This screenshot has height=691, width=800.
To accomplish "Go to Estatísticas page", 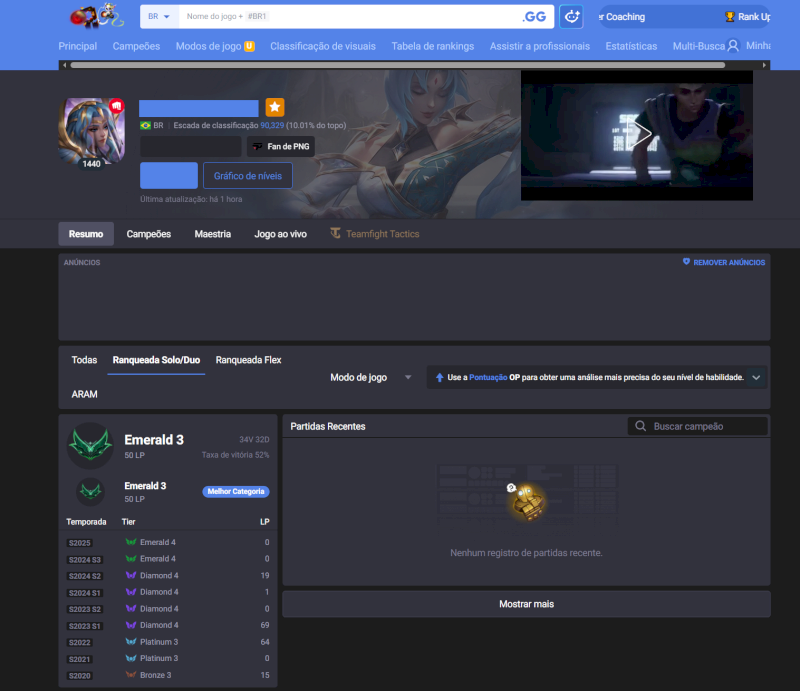I will tap(631, 46).
